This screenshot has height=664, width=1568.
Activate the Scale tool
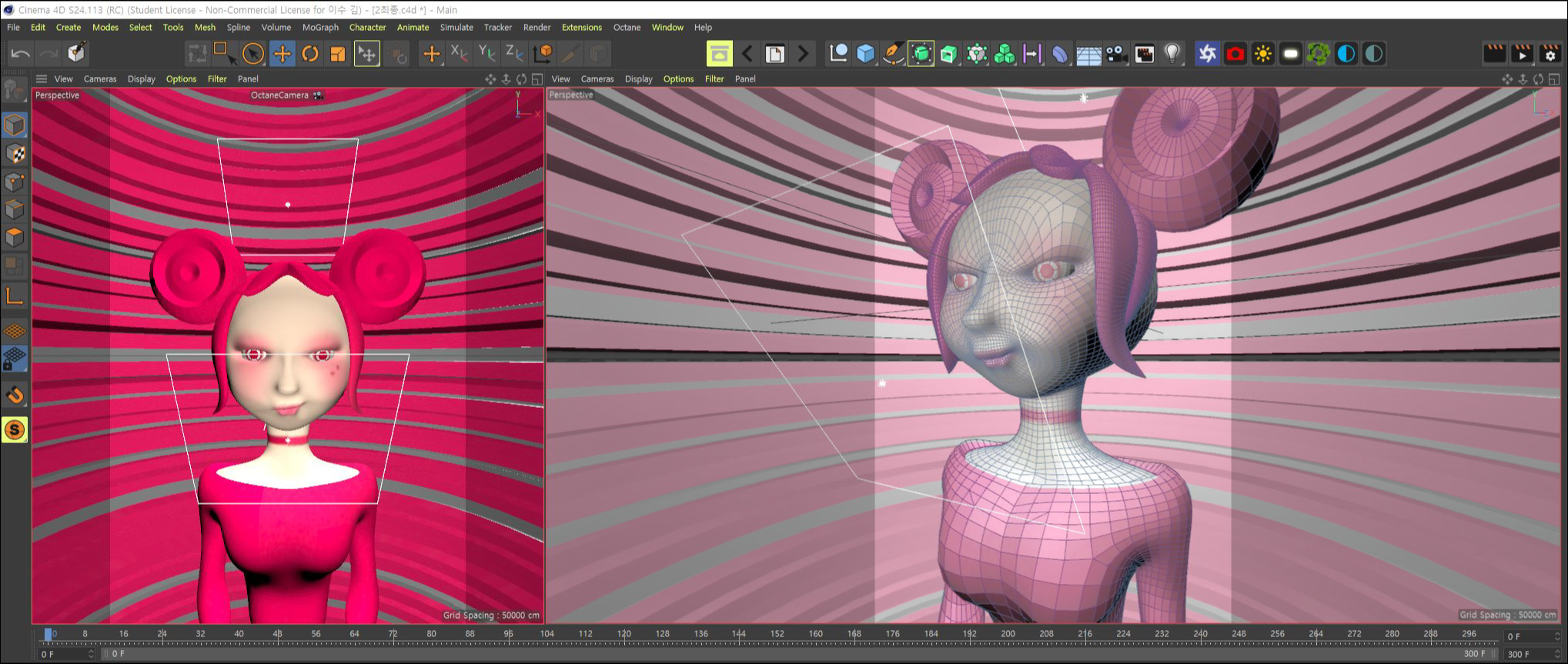[338, 53]
